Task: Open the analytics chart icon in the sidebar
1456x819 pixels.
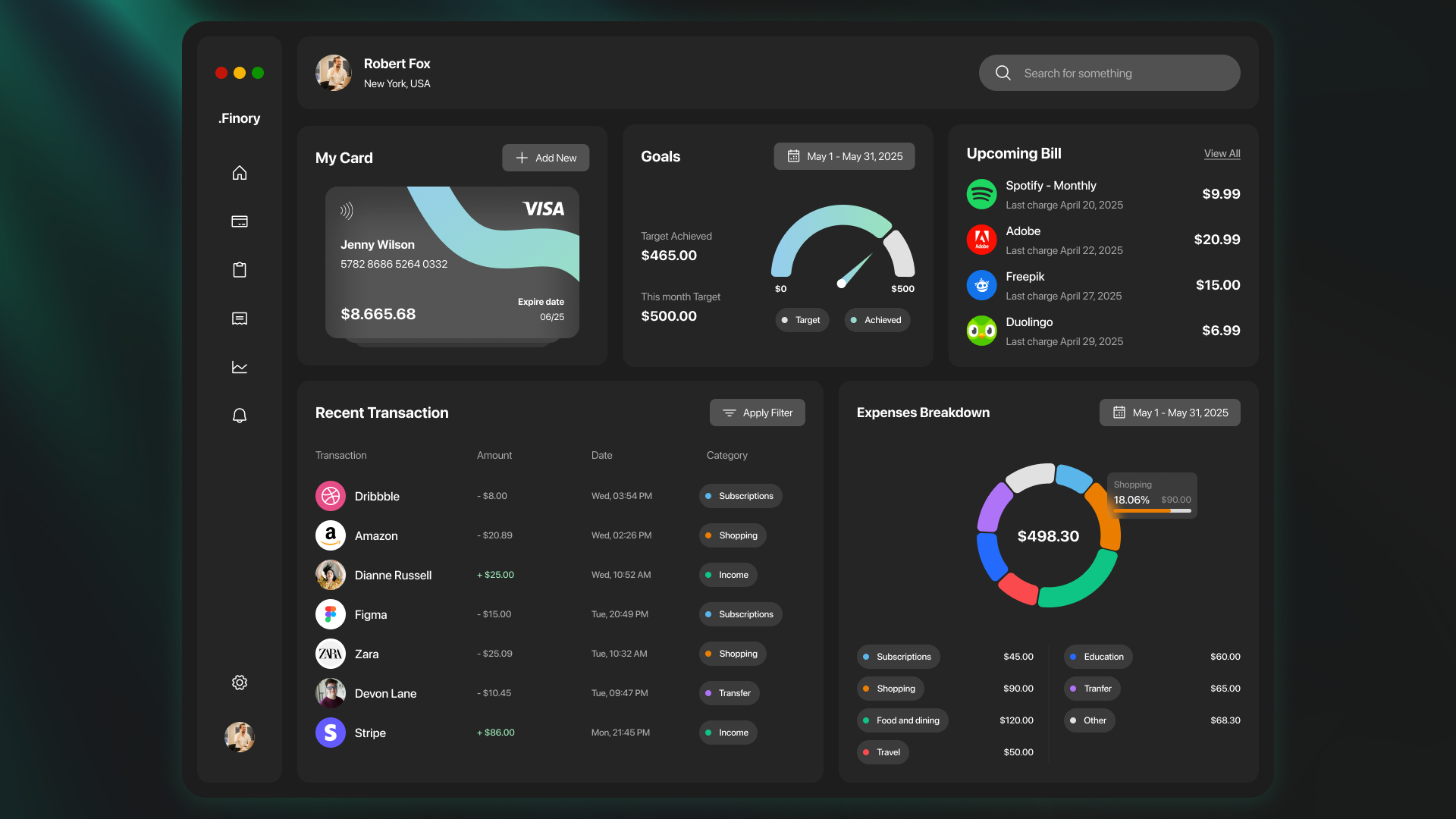Action: pos(240,367)
